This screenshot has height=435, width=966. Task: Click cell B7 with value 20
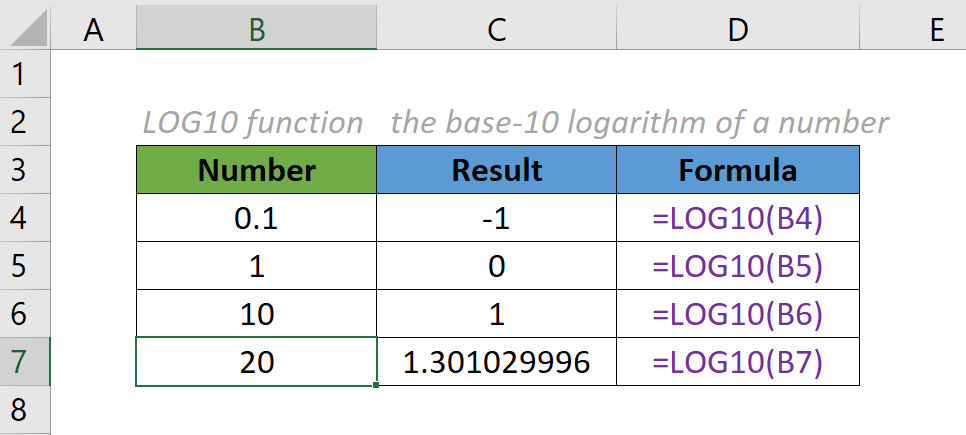pos(256,362)
